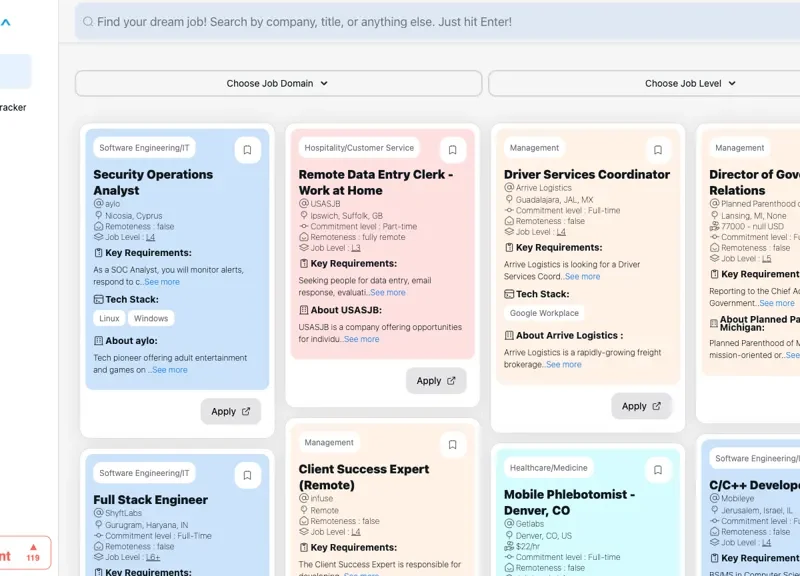This screenshot has height=576, width=800.
Task: Click the search magnifier icon
Action: (x=88, y=22)
